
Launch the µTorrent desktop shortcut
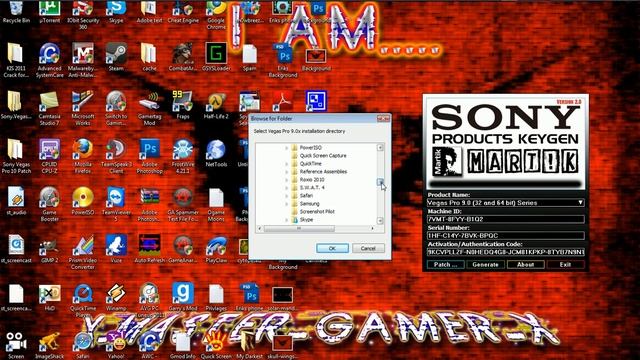[49, 11]
